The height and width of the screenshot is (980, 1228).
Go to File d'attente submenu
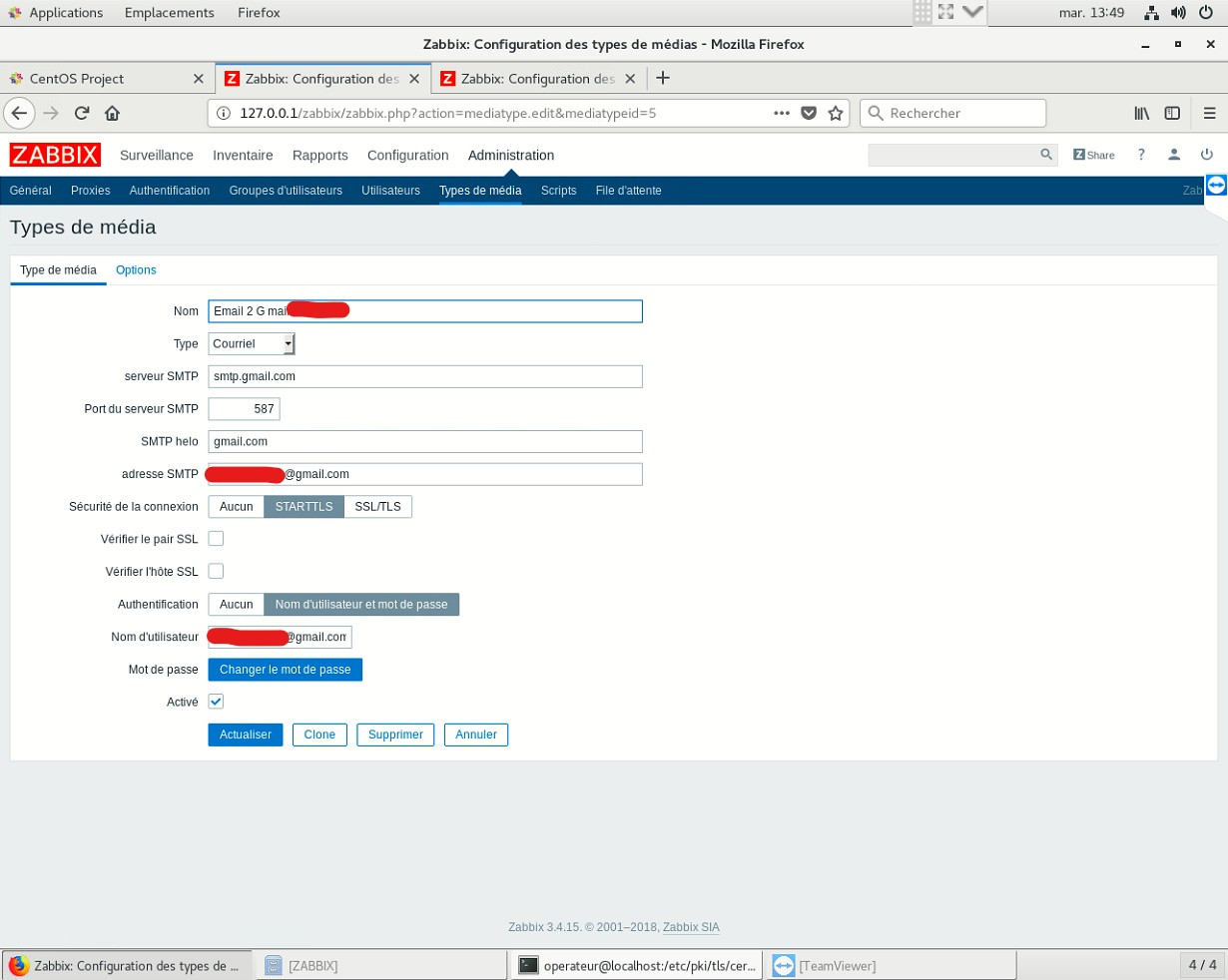629,191
